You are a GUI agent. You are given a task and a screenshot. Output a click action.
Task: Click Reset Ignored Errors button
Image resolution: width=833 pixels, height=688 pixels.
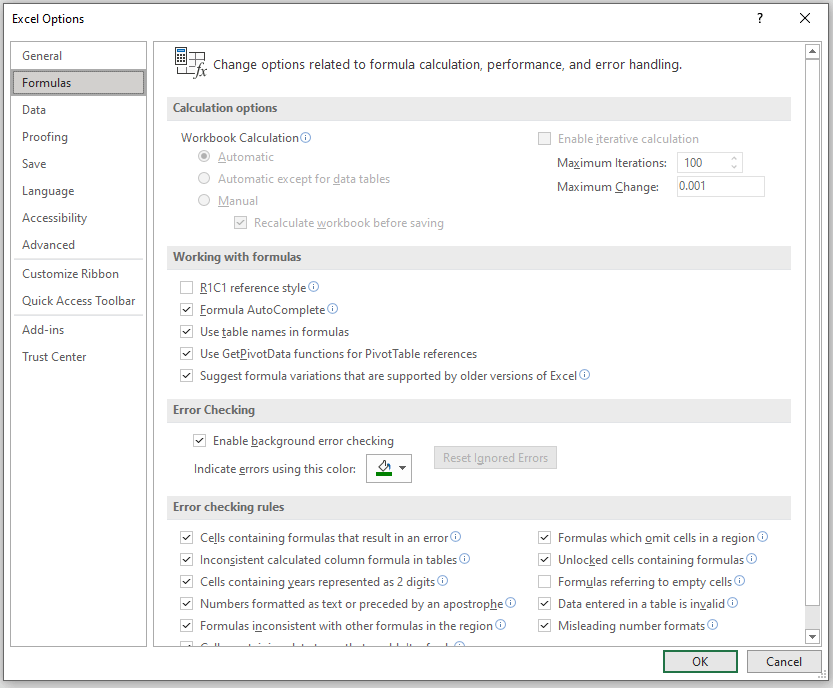495,457
